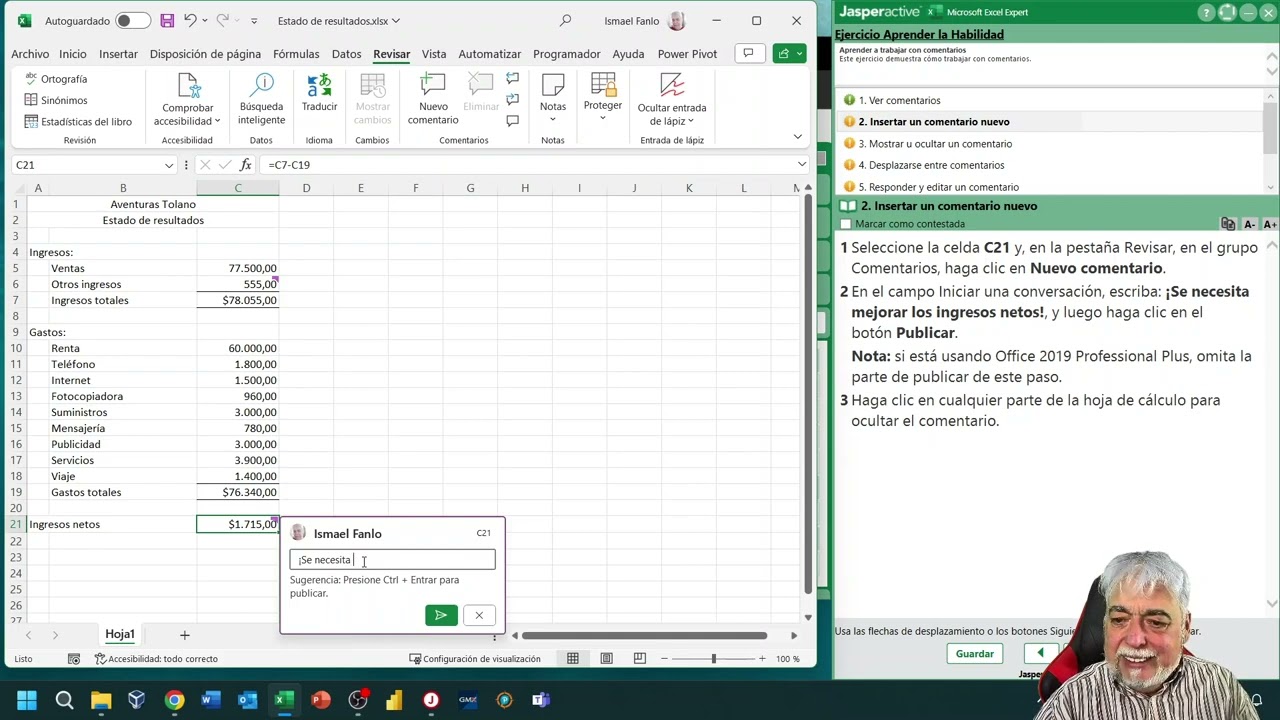Decrease font size with A- button

point(1249,224)
